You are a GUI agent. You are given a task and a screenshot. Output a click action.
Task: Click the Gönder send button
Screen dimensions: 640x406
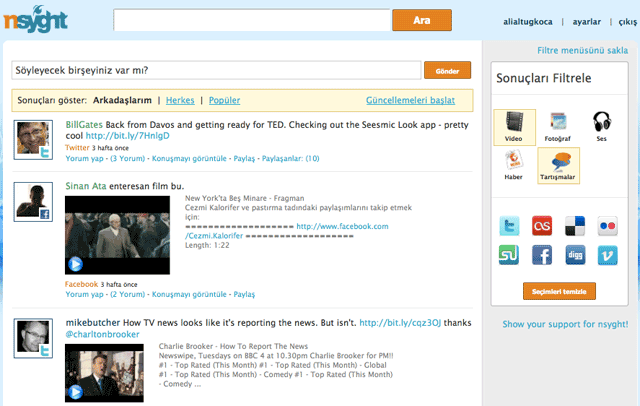(447, 71)
